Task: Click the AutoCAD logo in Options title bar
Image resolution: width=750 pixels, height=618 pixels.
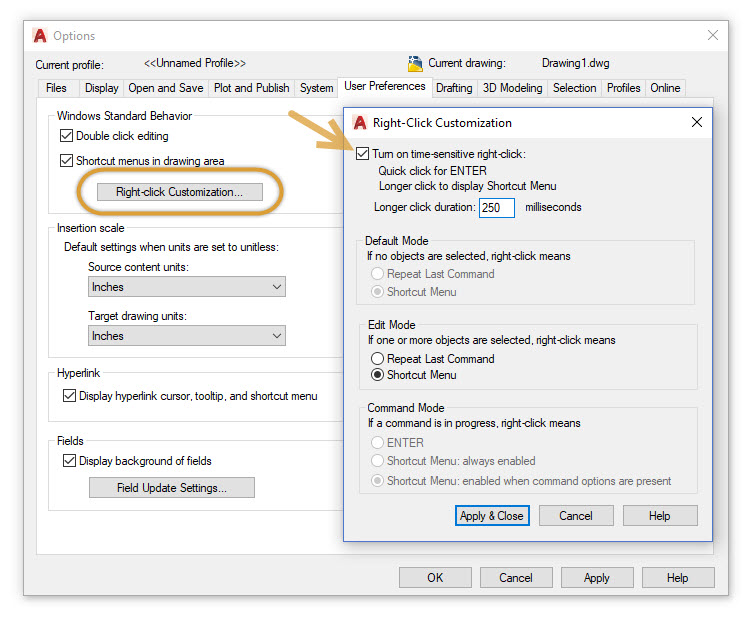Action: [x=40, y=36]
